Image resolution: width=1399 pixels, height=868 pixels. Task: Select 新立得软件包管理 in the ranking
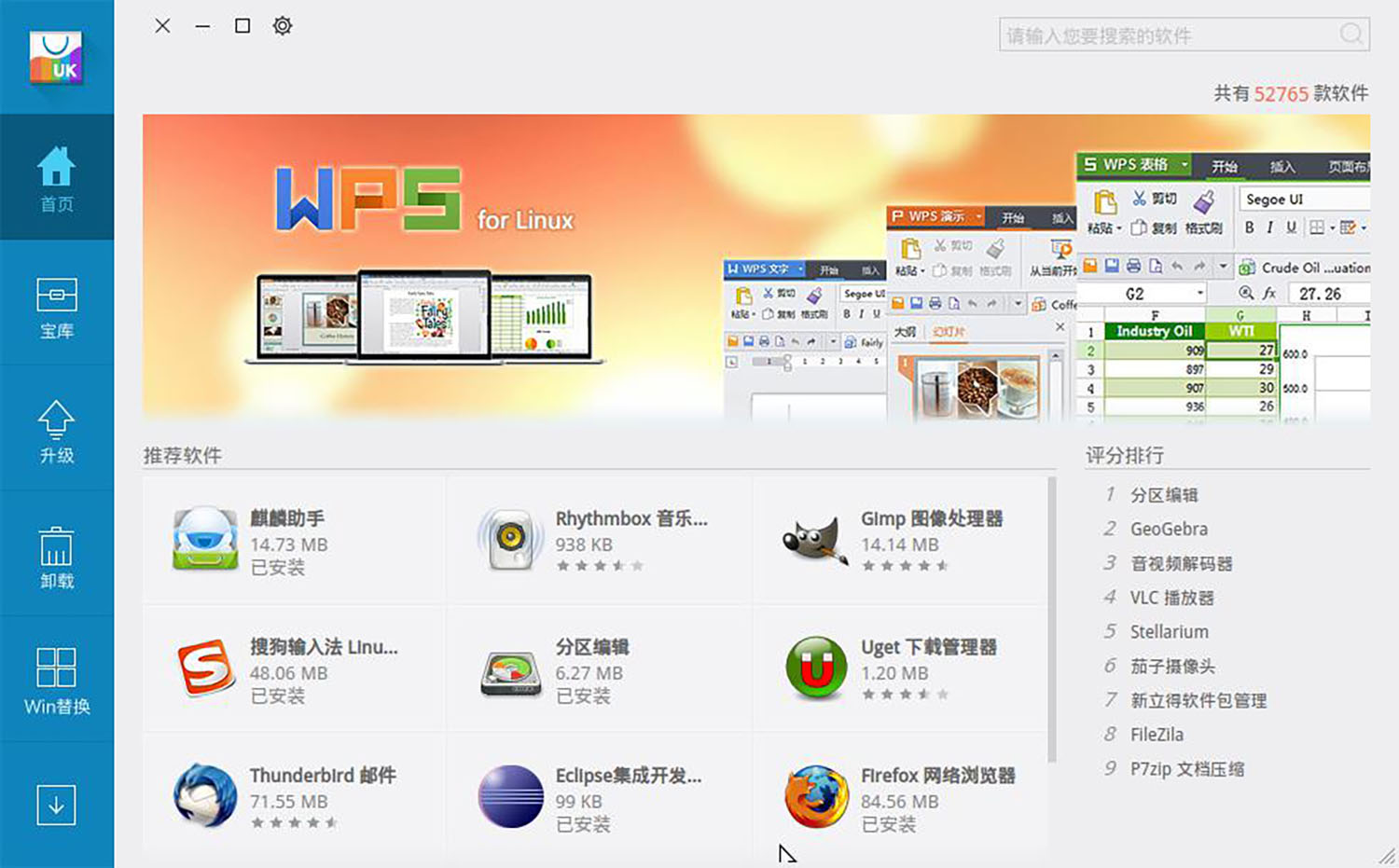(1198, 700)
